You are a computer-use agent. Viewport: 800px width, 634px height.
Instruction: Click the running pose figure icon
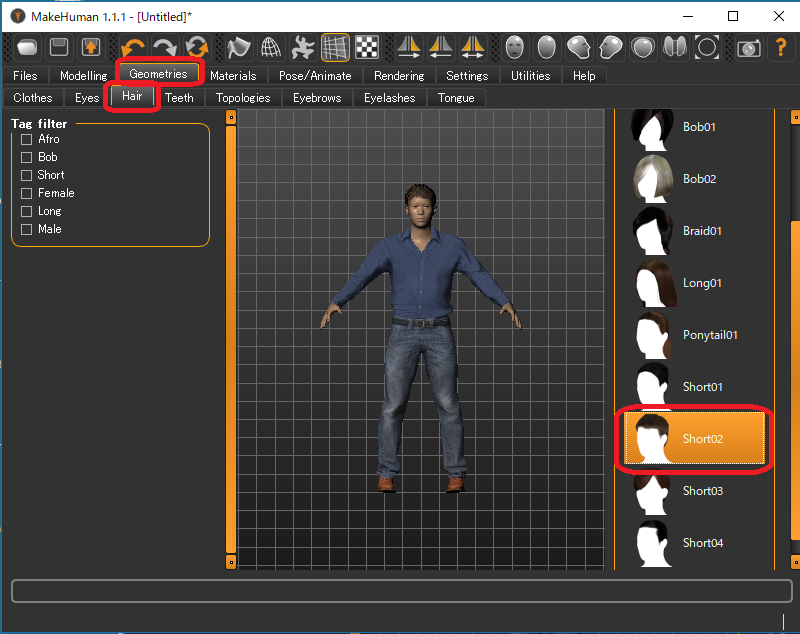[302, 47]
